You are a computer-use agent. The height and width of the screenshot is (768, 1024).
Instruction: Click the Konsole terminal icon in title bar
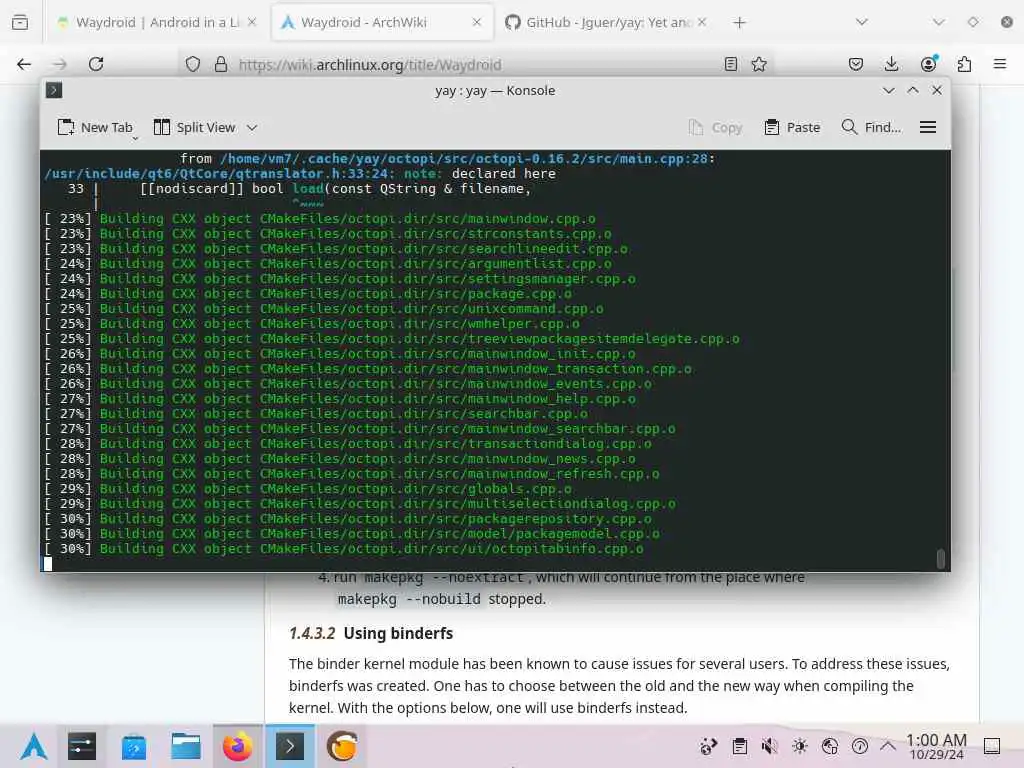pyautogui.click(x=54, y=90)
